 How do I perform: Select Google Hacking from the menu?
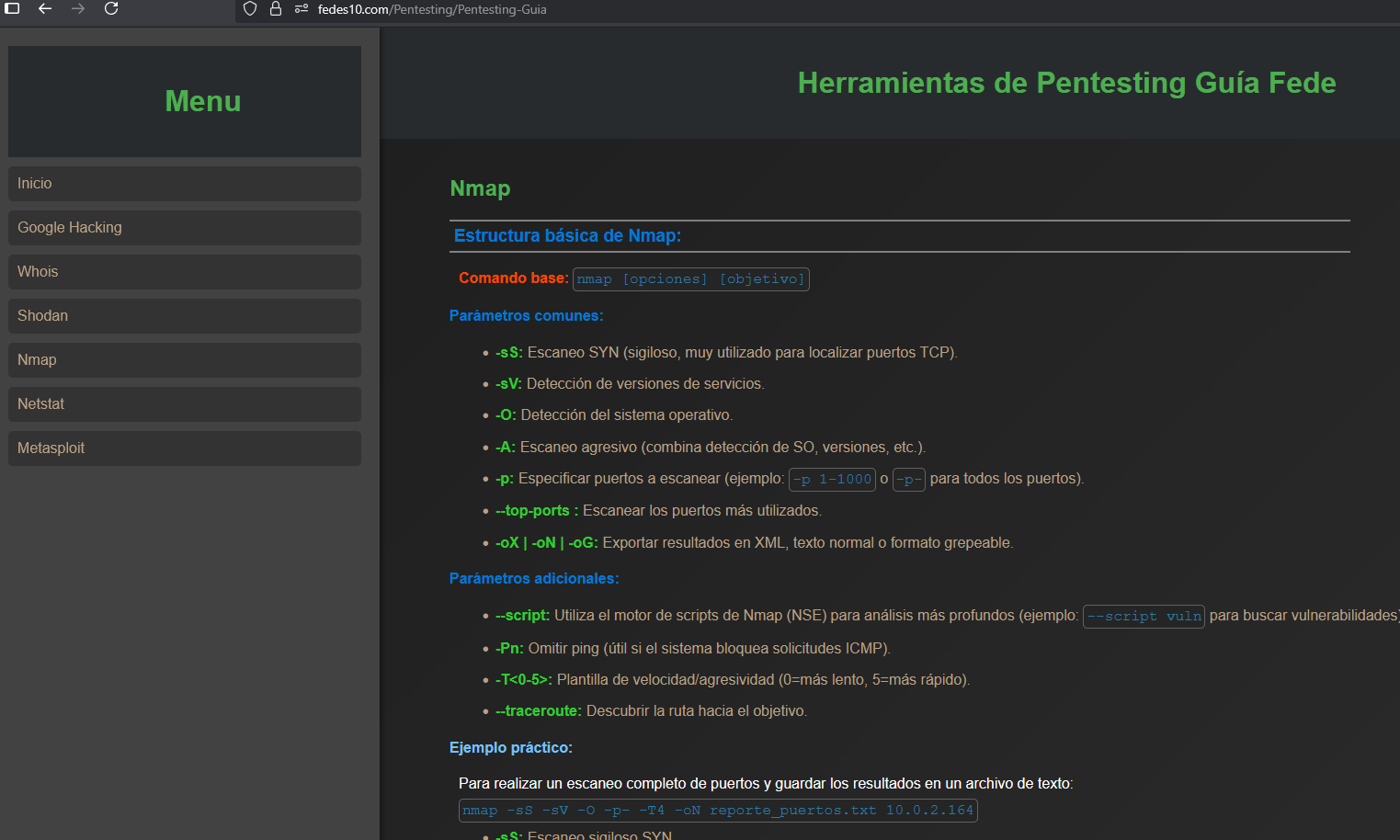point(184,227)
